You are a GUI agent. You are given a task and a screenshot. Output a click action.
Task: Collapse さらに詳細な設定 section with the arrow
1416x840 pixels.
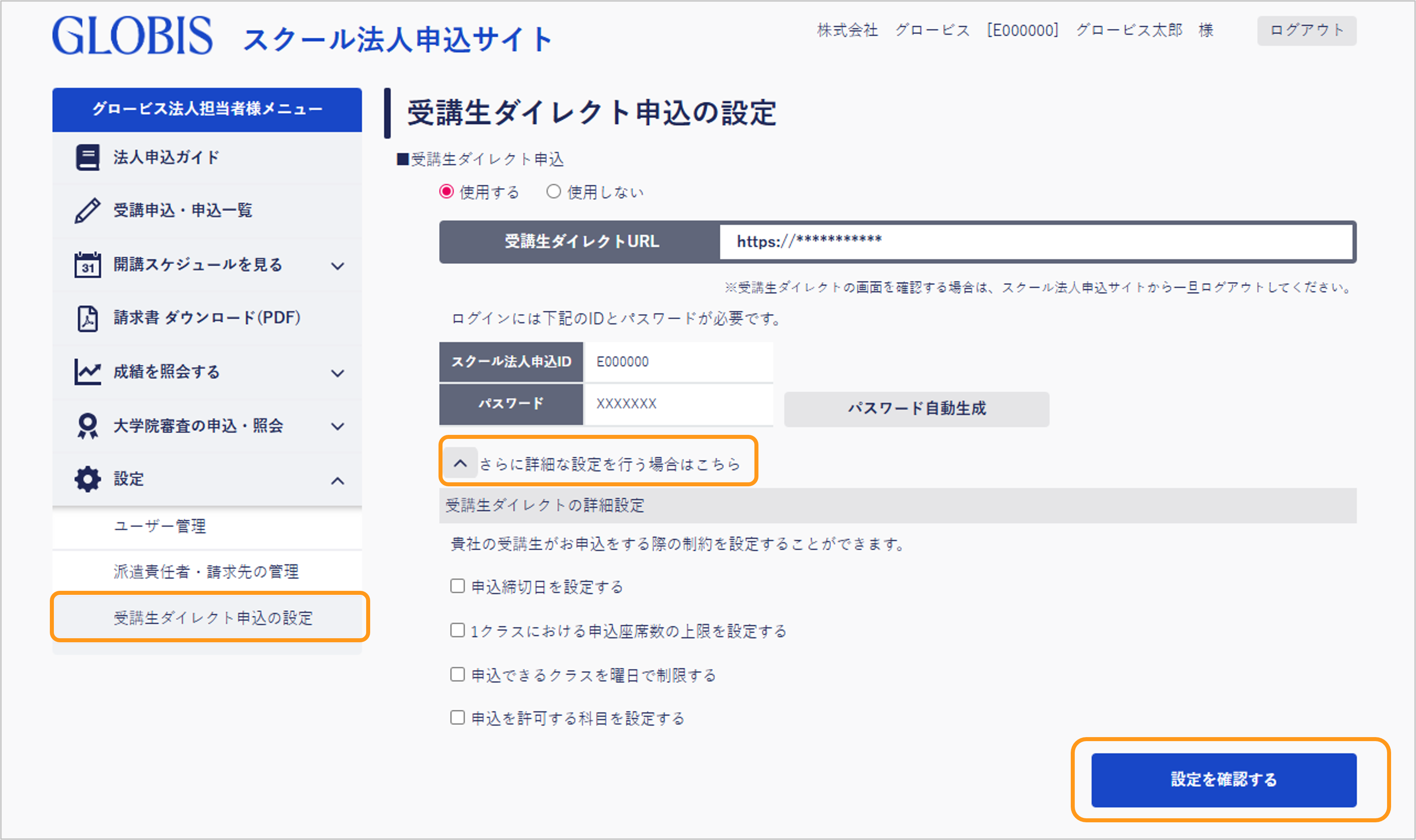click(461, 463)
